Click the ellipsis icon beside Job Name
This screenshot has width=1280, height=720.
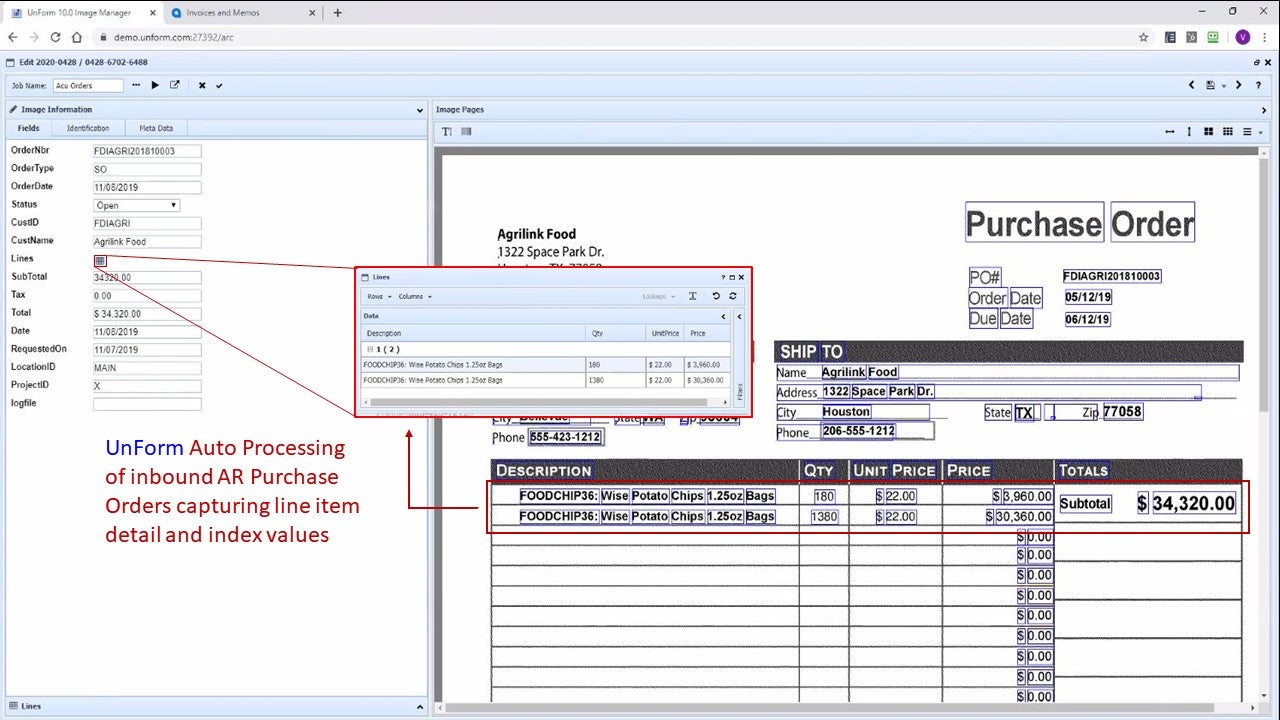tap(136, 85)
